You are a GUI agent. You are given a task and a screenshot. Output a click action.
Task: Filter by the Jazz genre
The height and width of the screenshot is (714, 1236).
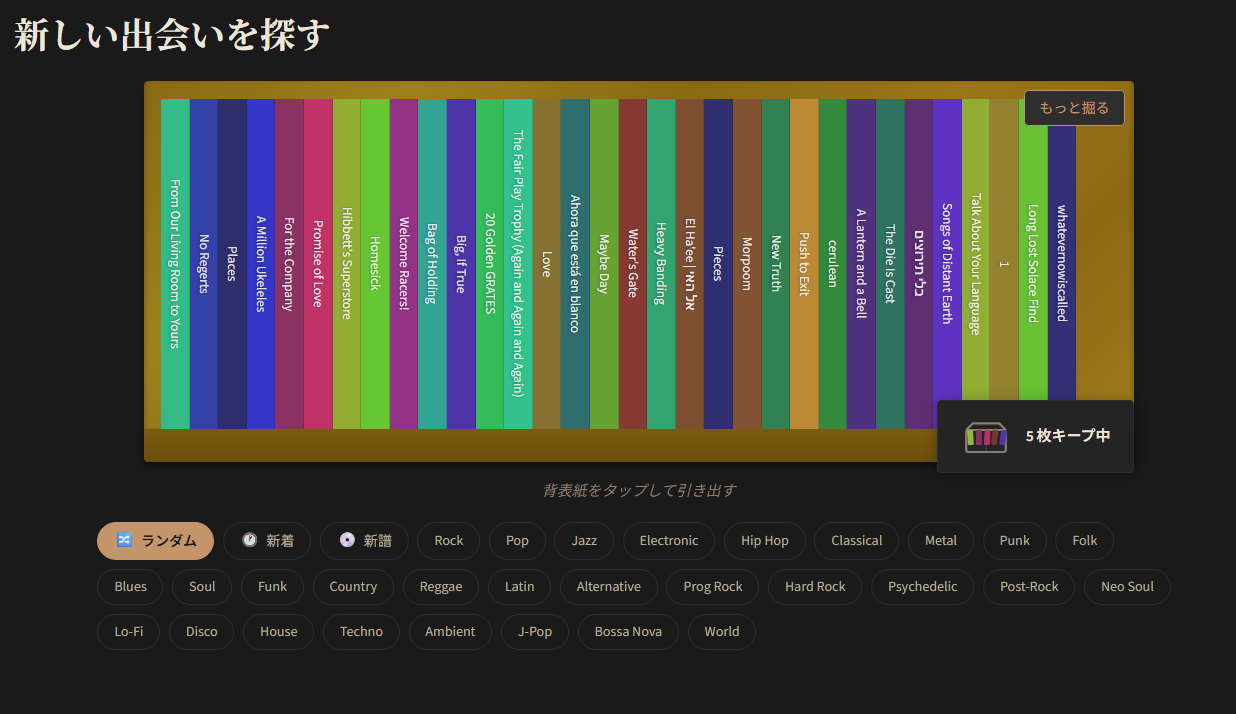pyautogui.click(x=584, y=541)
